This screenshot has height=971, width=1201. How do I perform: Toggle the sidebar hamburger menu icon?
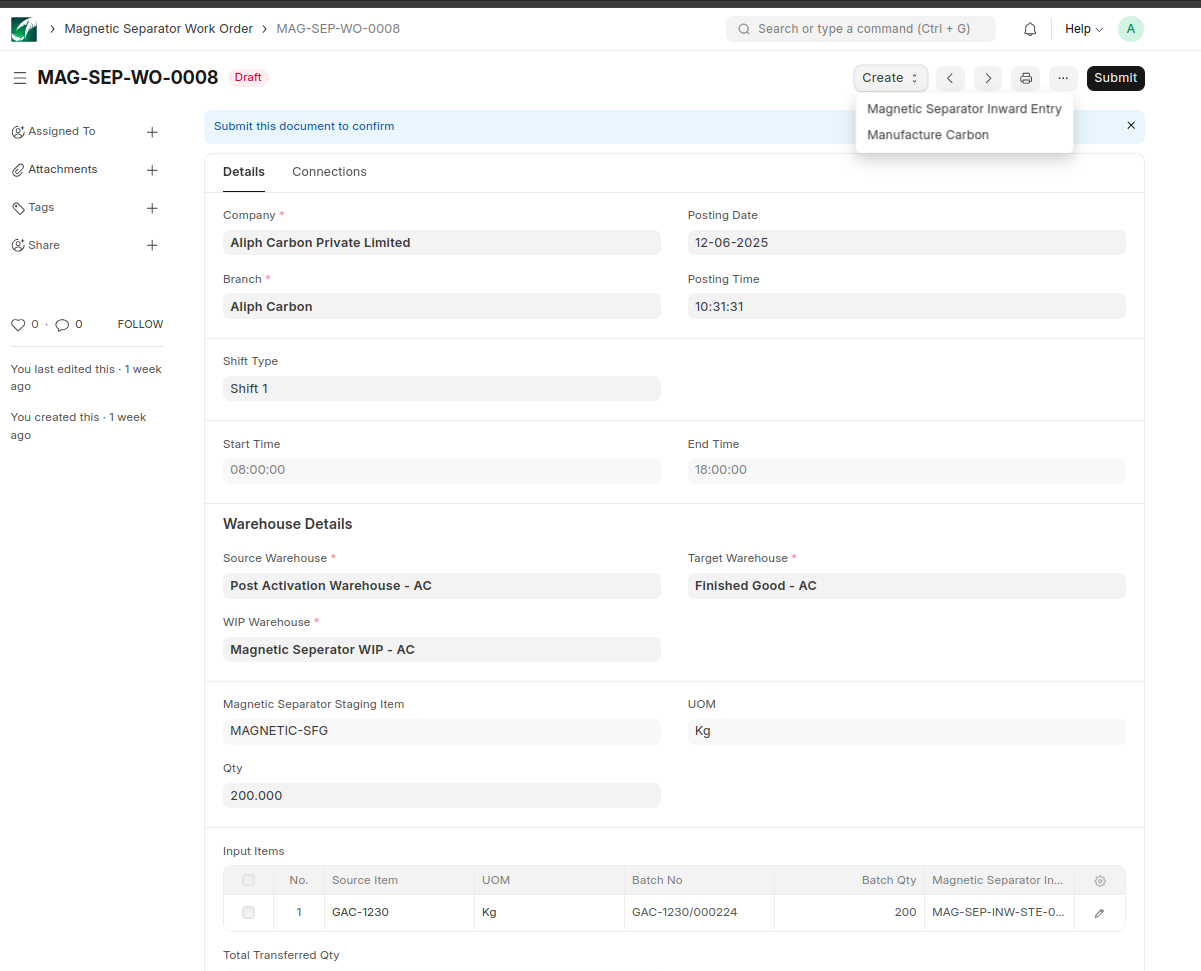point(20,78)
